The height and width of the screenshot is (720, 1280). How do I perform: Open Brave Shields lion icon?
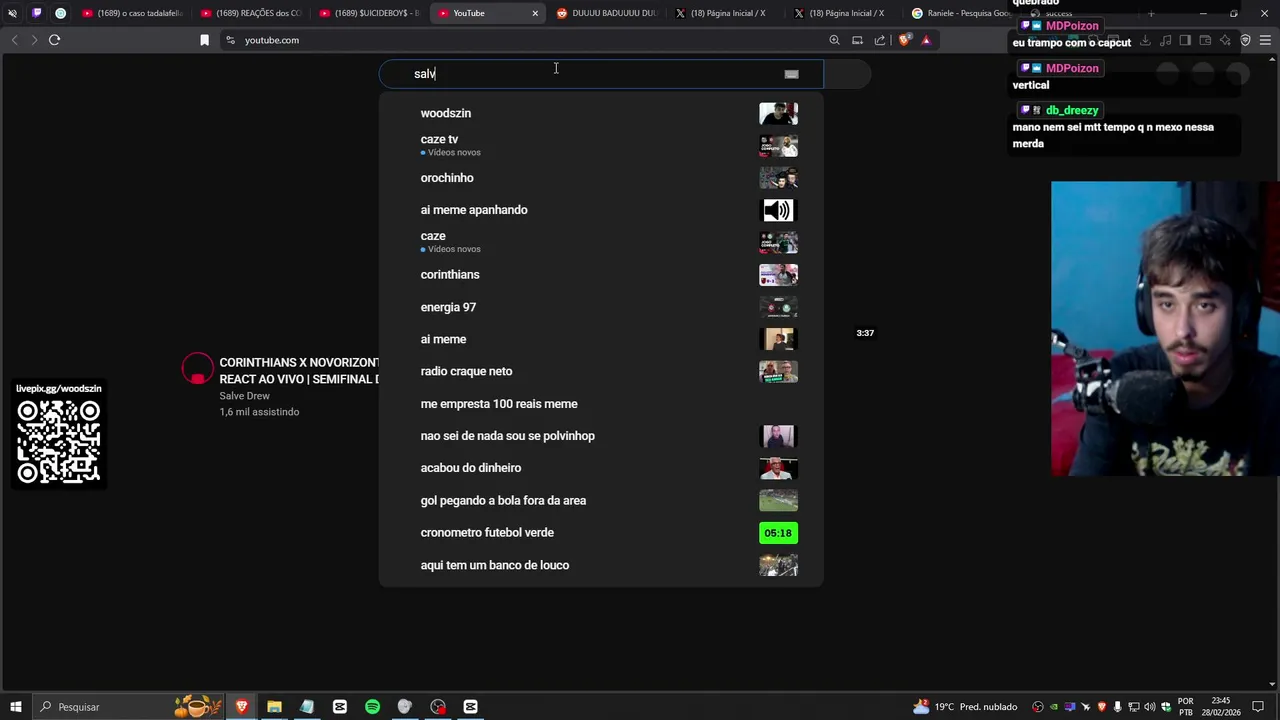[904, 40]
